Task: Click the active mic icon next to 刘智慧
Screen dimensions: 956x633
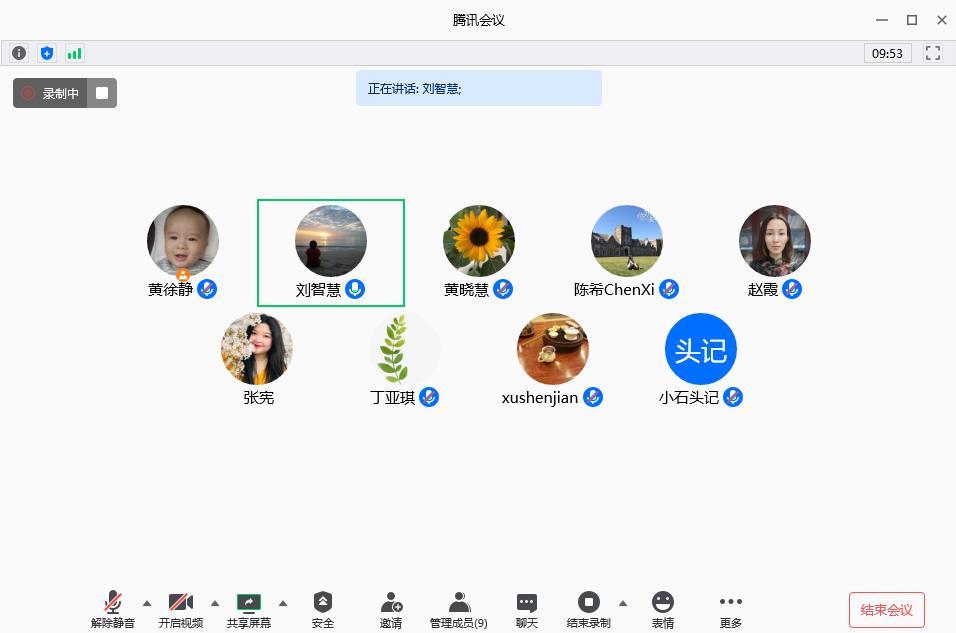Action: click(355, 289)
